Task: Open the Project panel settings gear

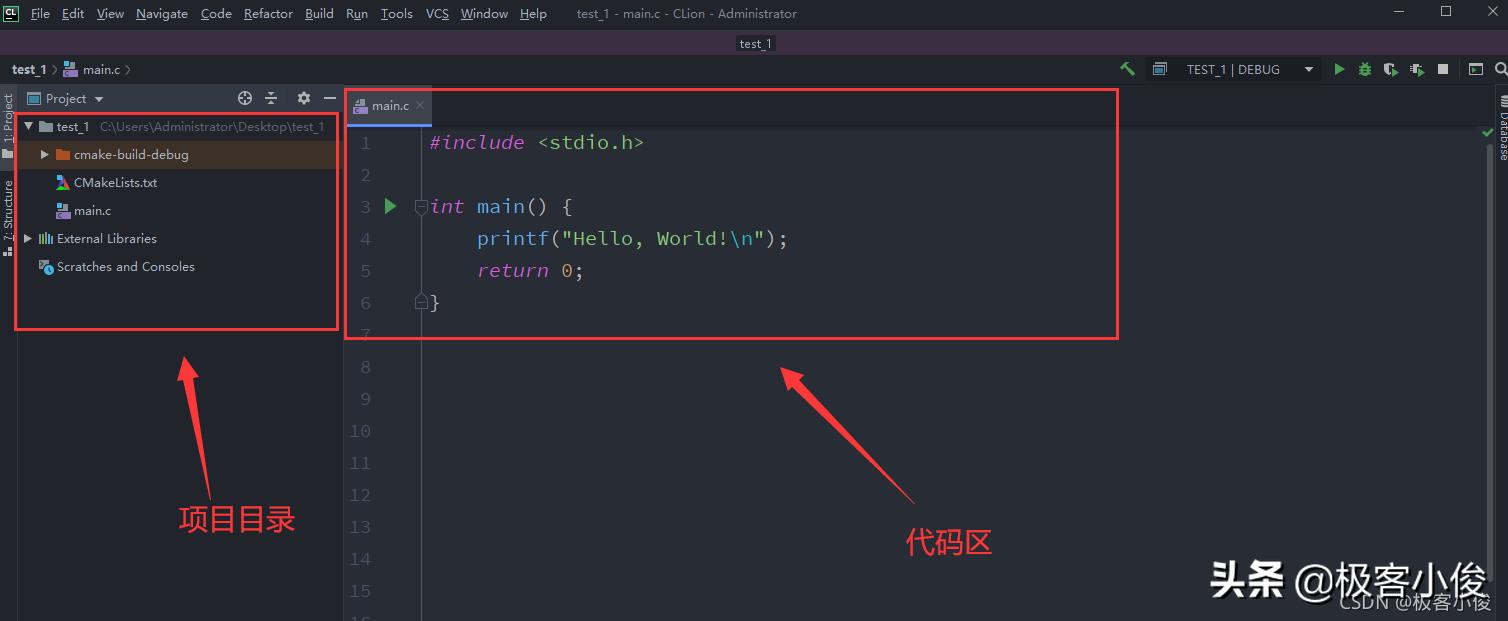Action: click(304, 98)
